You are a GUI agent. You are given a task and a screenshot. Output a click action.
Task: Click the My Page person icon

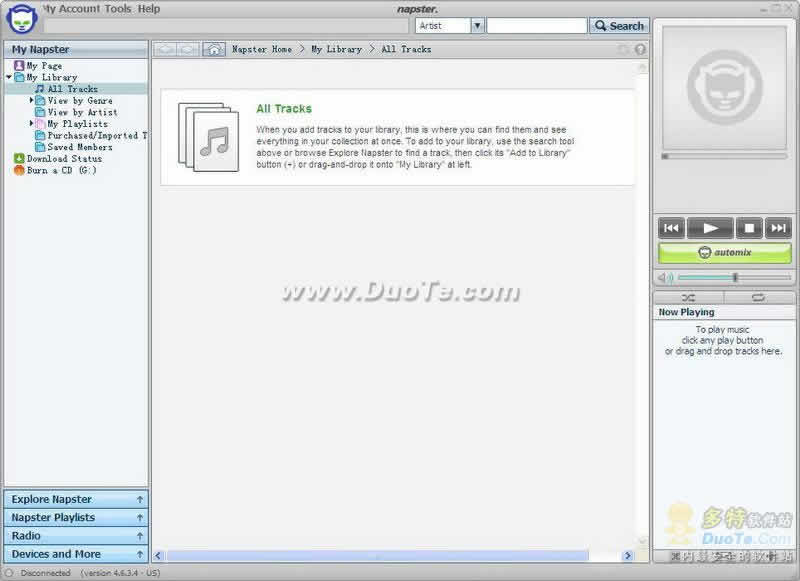19,65
